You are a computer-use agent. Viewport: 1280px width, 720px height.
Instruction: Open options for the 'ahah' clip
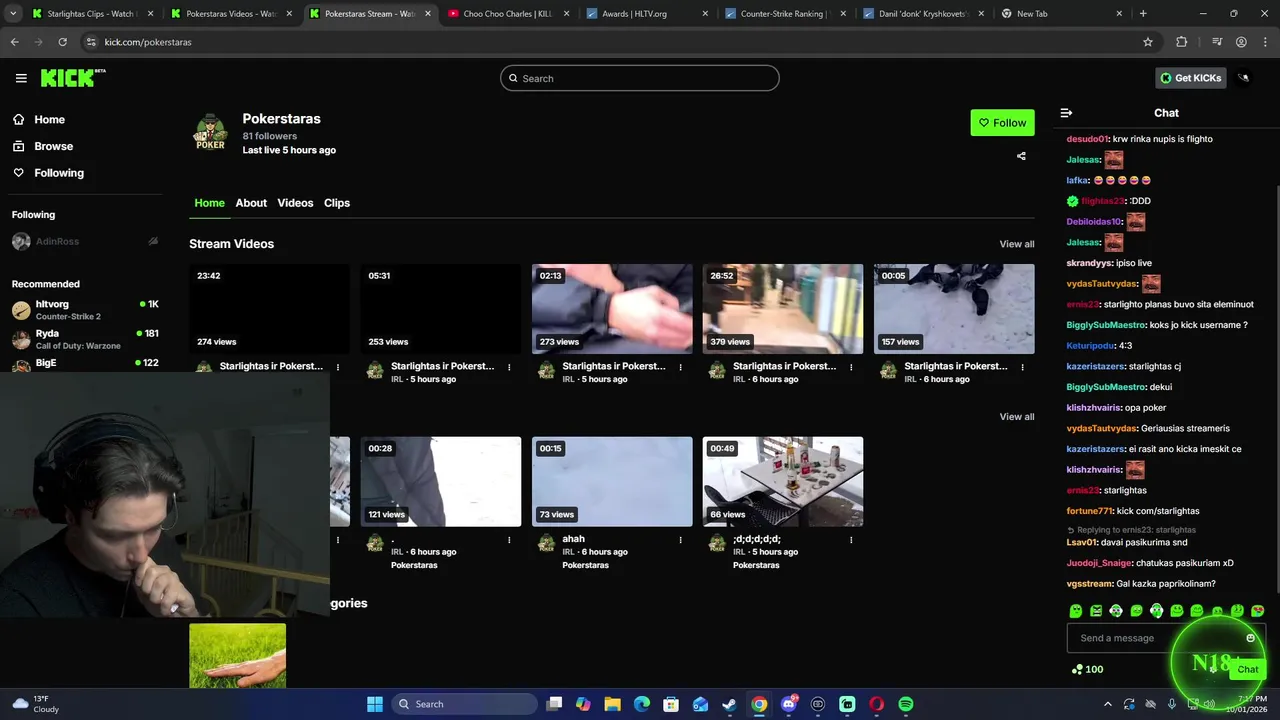coord(680,540)
